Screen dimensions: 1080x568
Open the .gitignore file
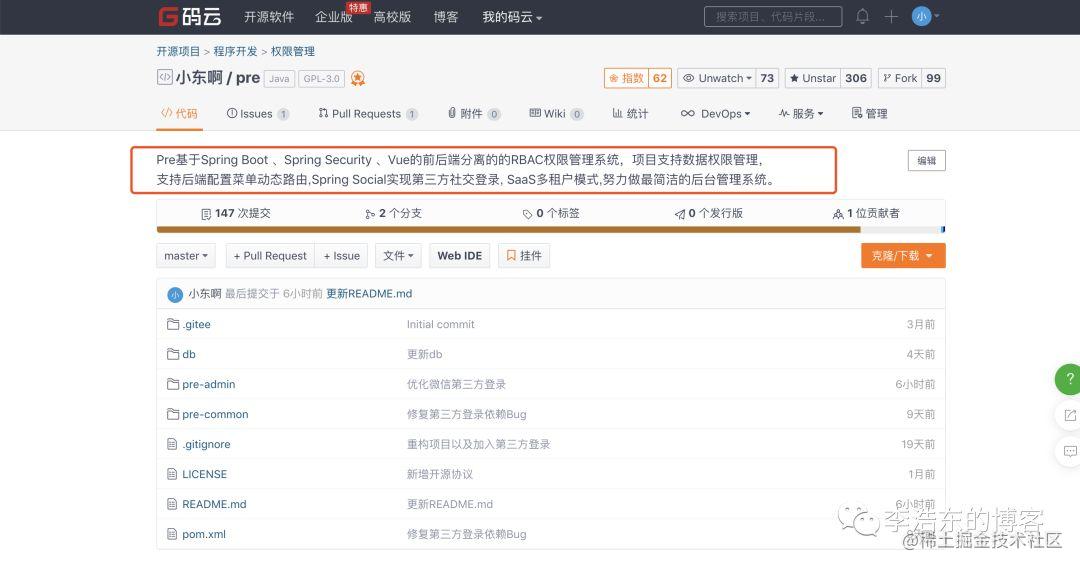206,444
